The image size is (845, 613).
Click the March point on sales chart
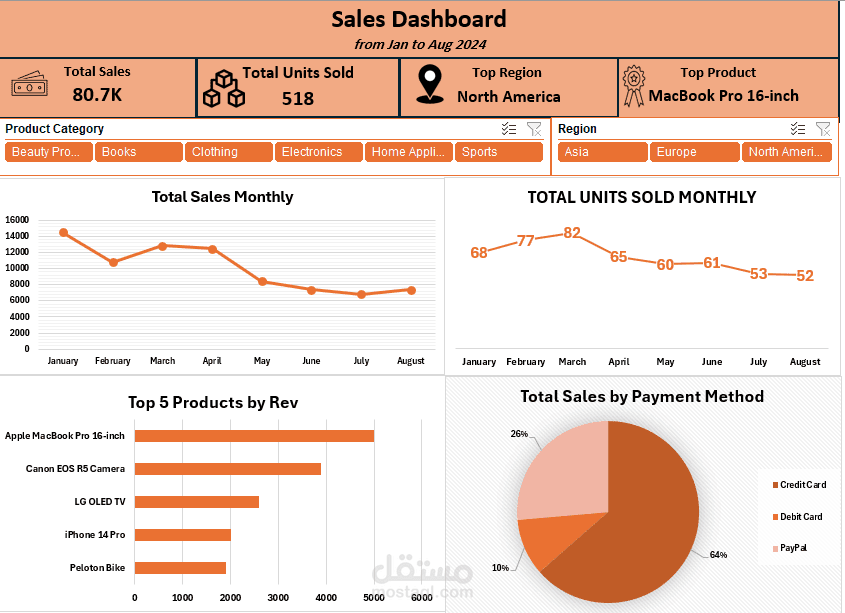tap(163, 246)
